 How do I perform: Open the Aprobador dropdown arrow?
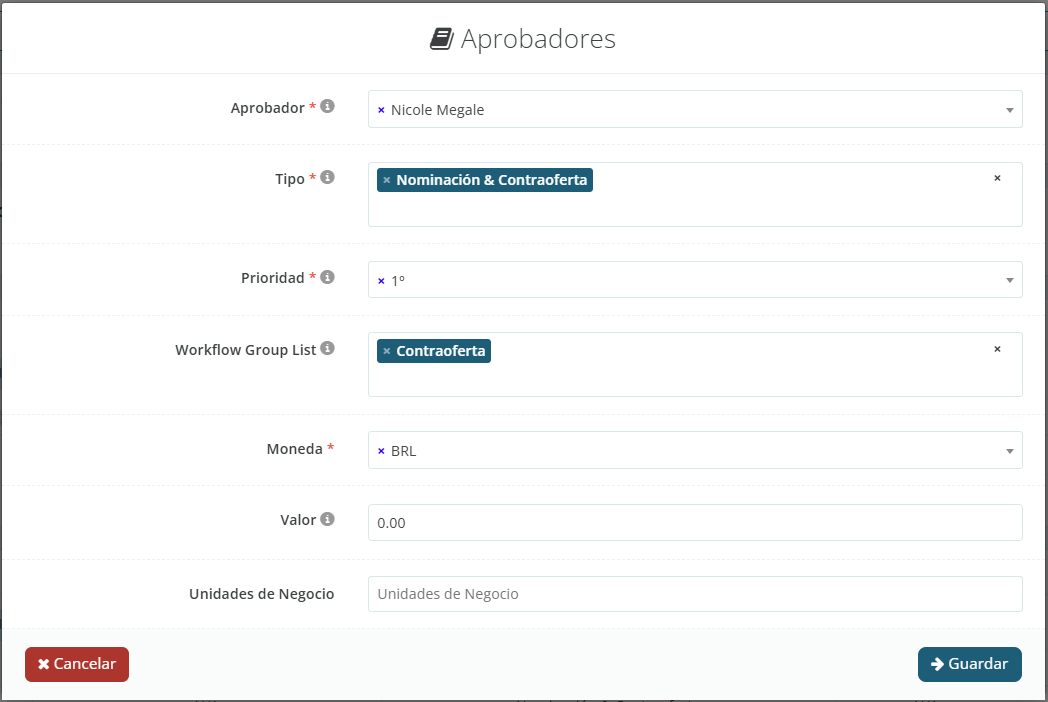tap(1009, 110)
